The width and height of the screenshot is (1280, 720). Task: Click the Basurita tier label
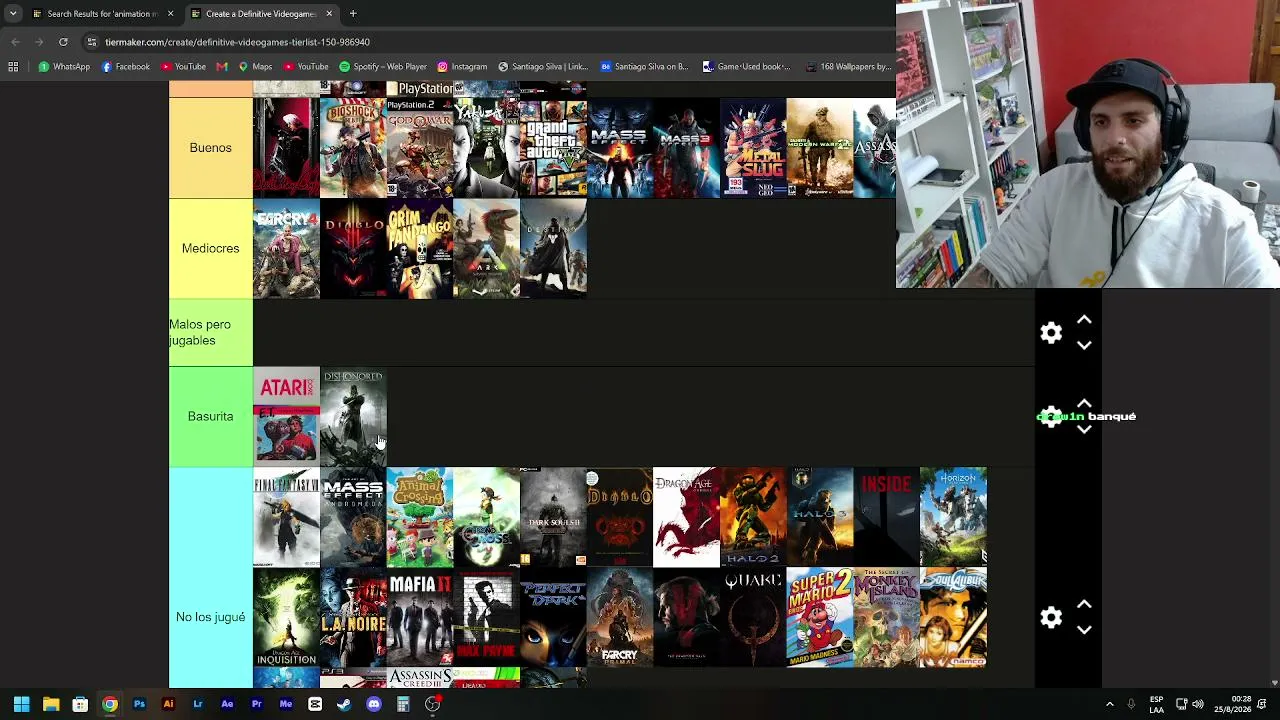pyautogui.click(x=210, y=417)
